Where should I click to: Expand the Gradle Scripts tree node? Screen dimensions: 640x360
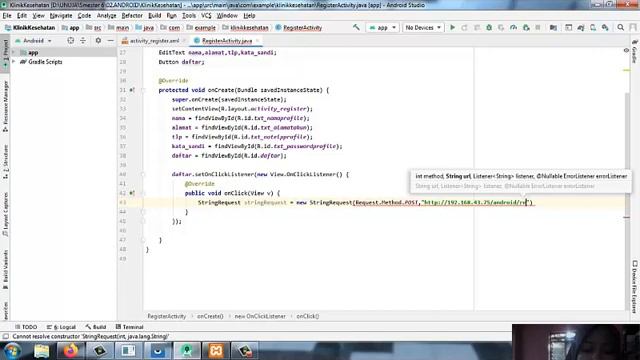[x=14, y=62]
